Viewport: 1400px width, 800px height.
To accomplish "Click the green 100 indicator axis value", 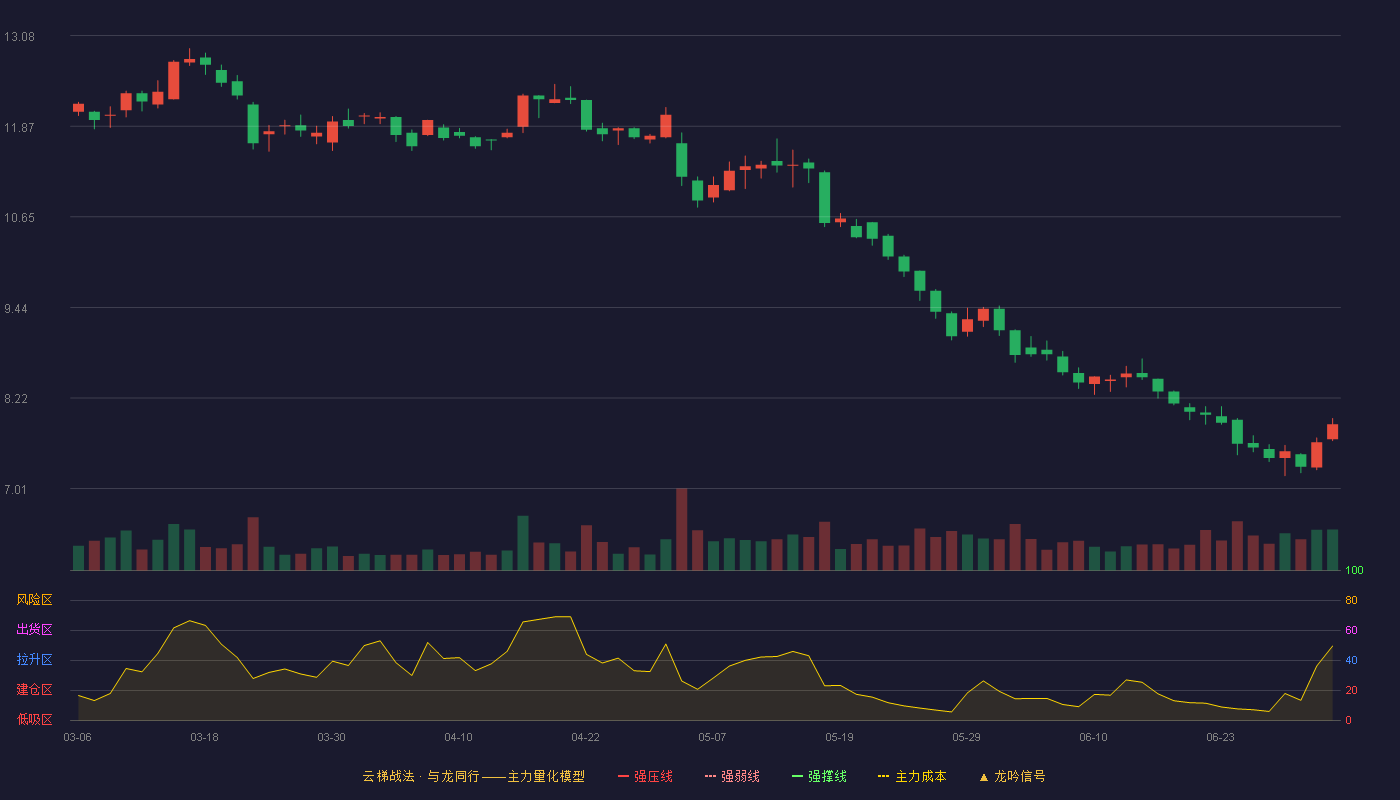I will (x=1354, y=571).
